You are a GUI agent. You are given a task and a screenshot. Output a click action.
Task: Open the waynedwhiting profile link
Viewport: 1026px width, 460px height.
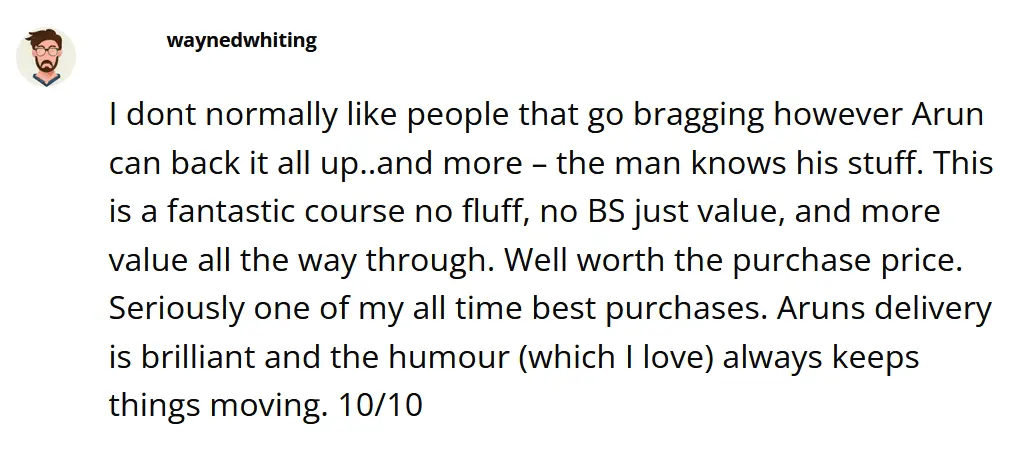[241, 41]
